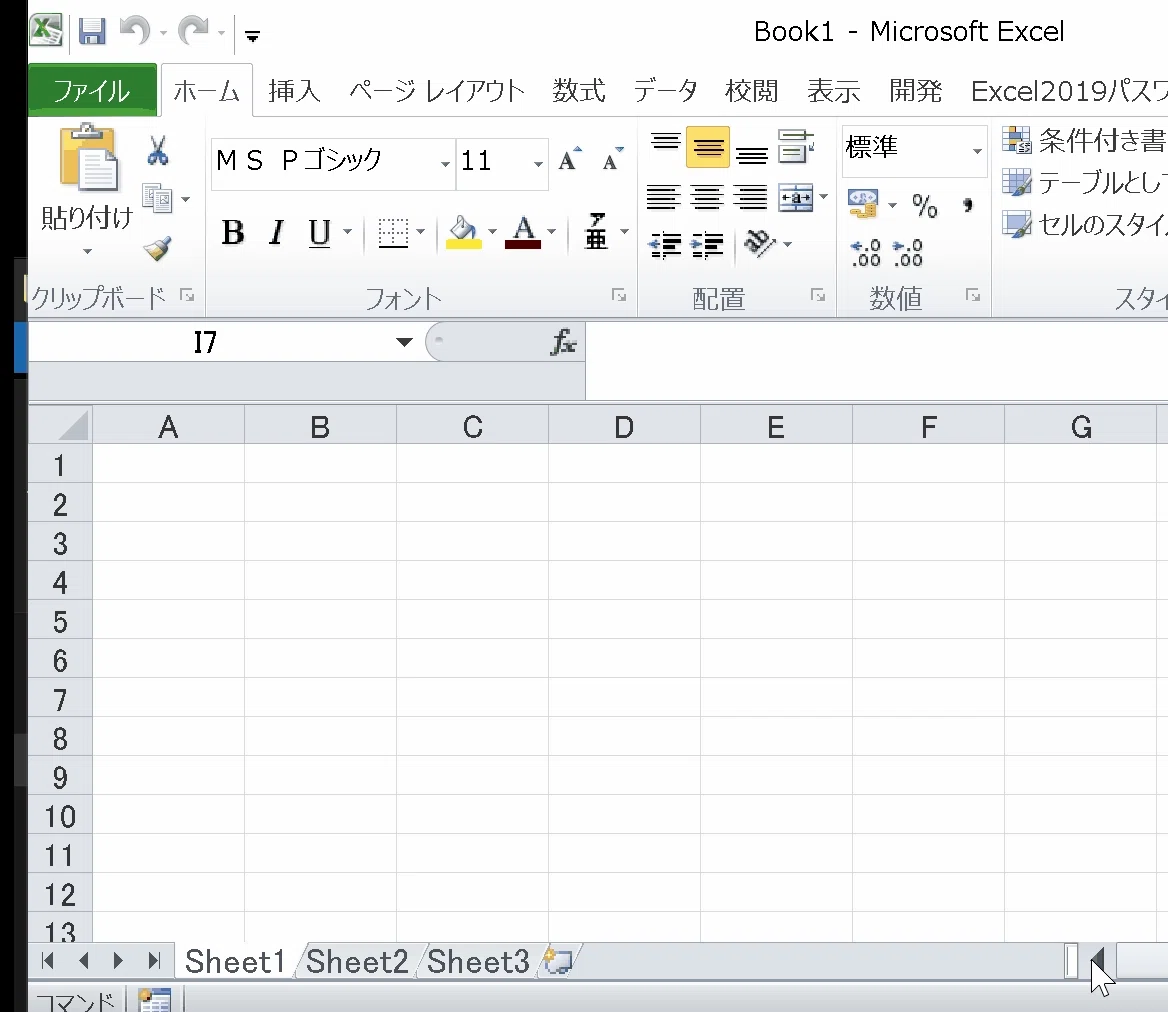This screenshot has width=1168, height=1012.
Task: Click the Merge and Center icon
Action: [x=796, y=198]
